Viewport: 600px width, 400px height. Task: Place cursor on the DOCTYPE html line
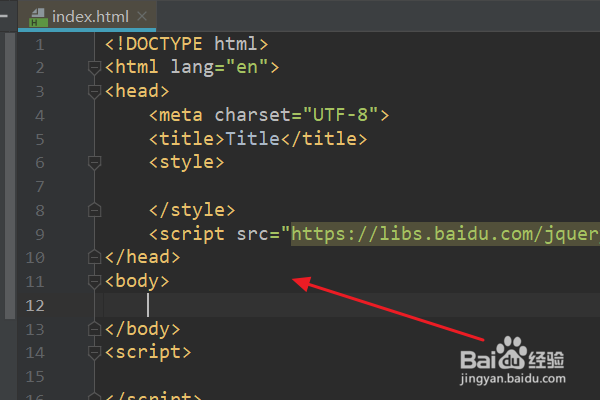tap(186, 44)
